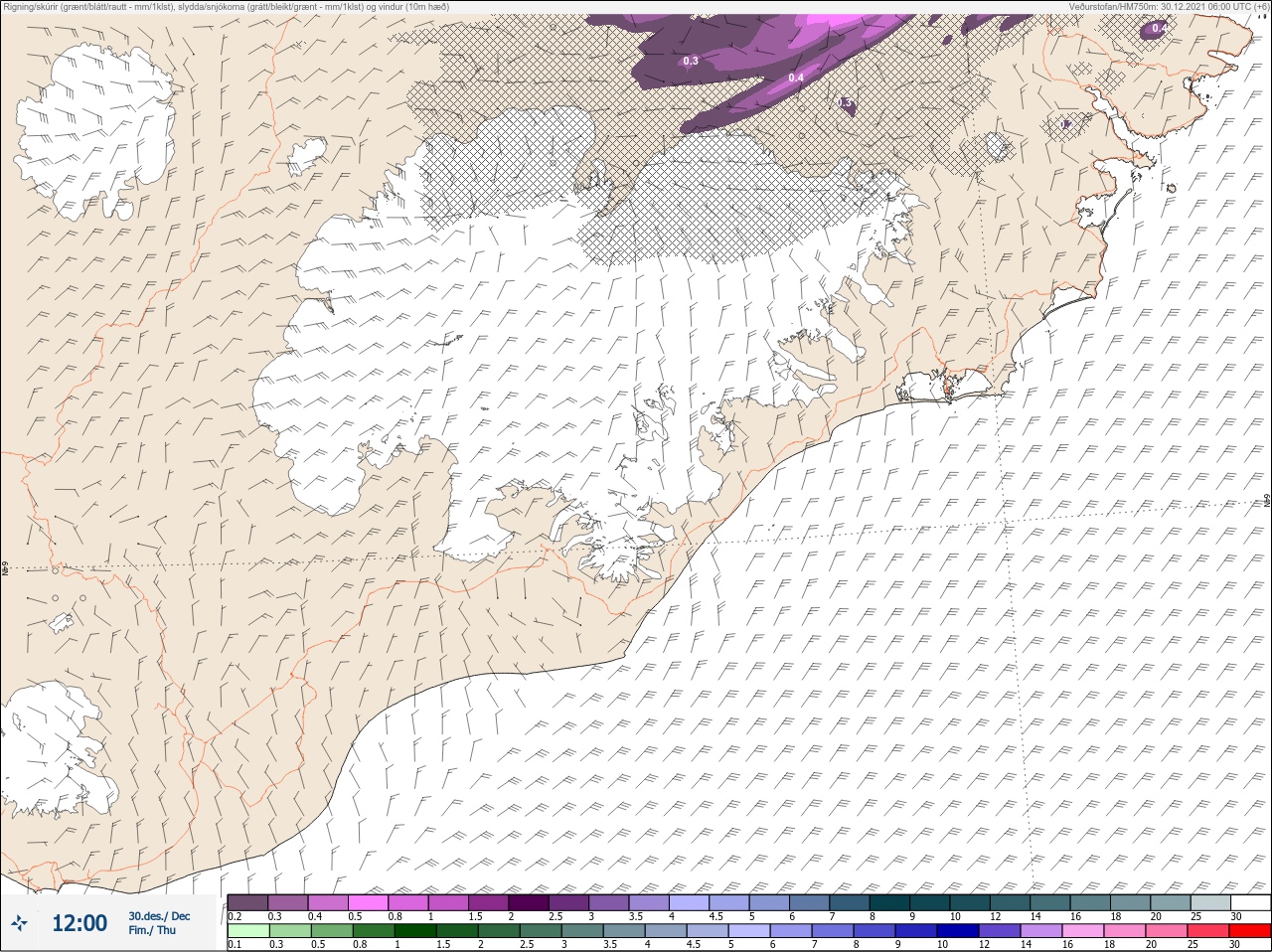Click the '30.des./ Dec' date text
1272x952 pixels.
[x=159, y=916]
